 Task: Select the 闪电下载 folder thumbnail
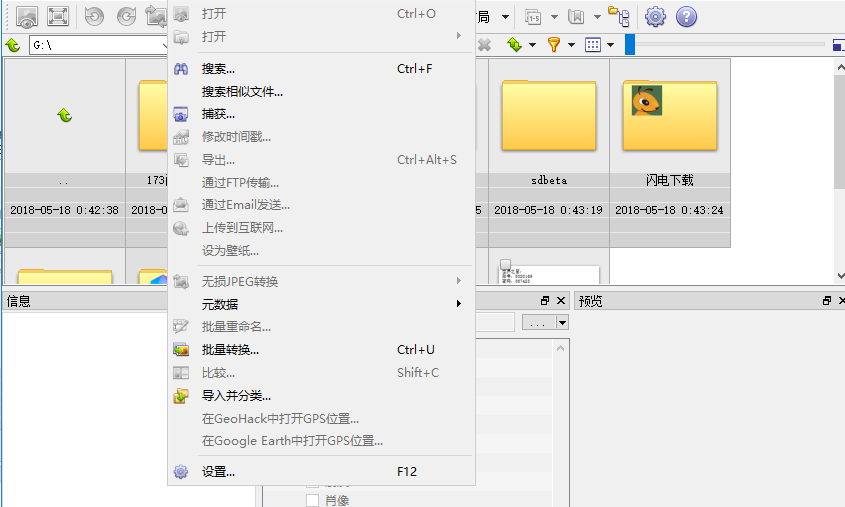pyautogui.click(x=670, y=116)
